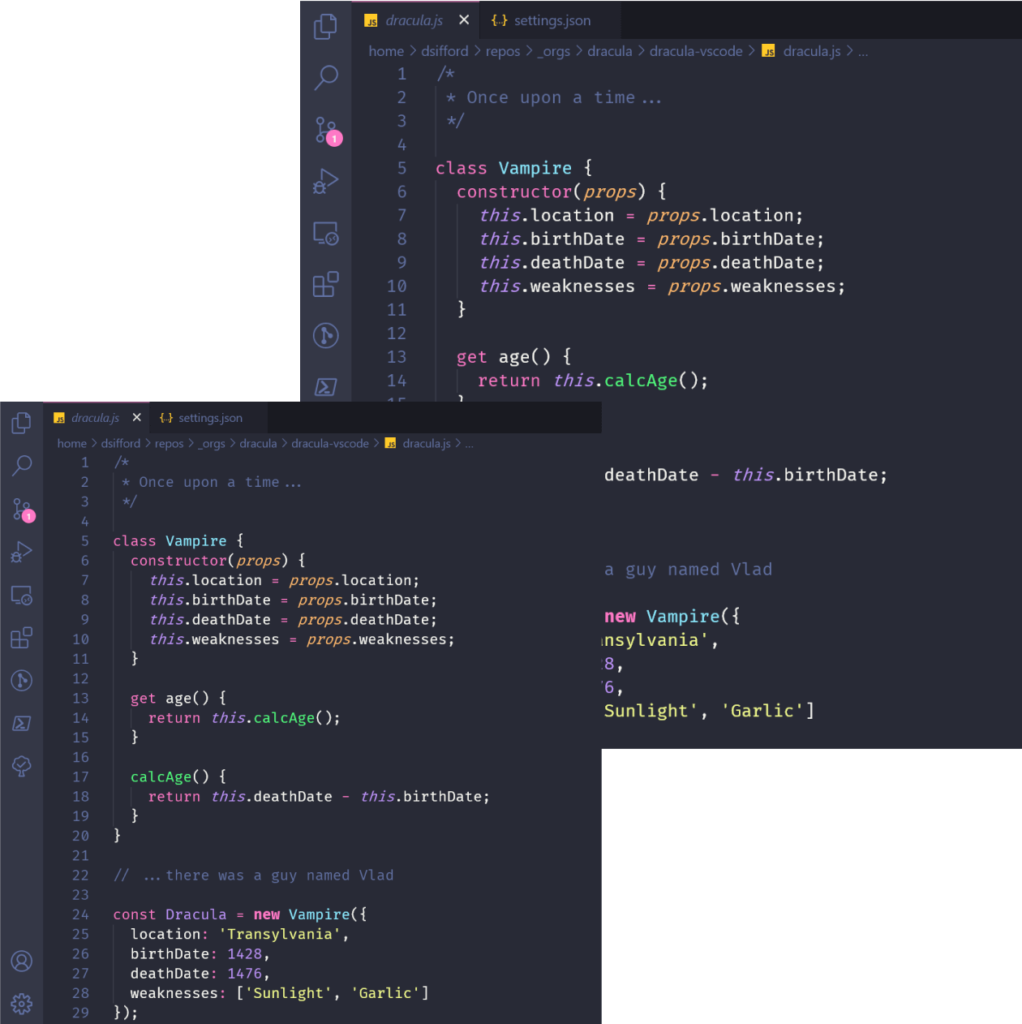Expand 'dracula-vscode' breadcrumb in front window
The image size is (1022, 1024).
(x=330, y=443)
